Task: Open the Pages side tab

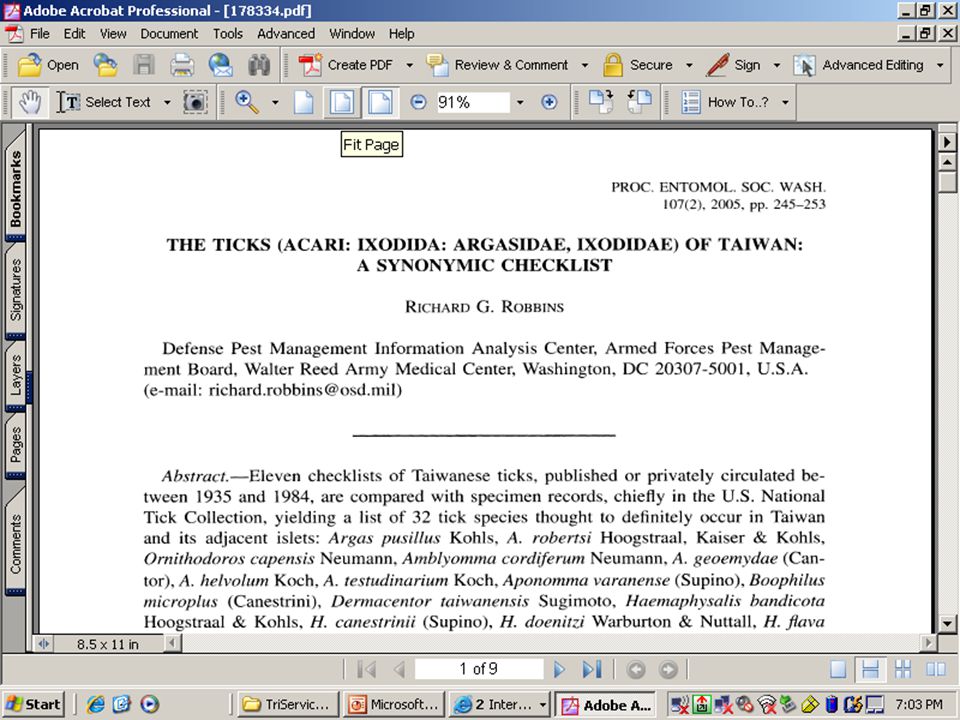Action: 15,445
